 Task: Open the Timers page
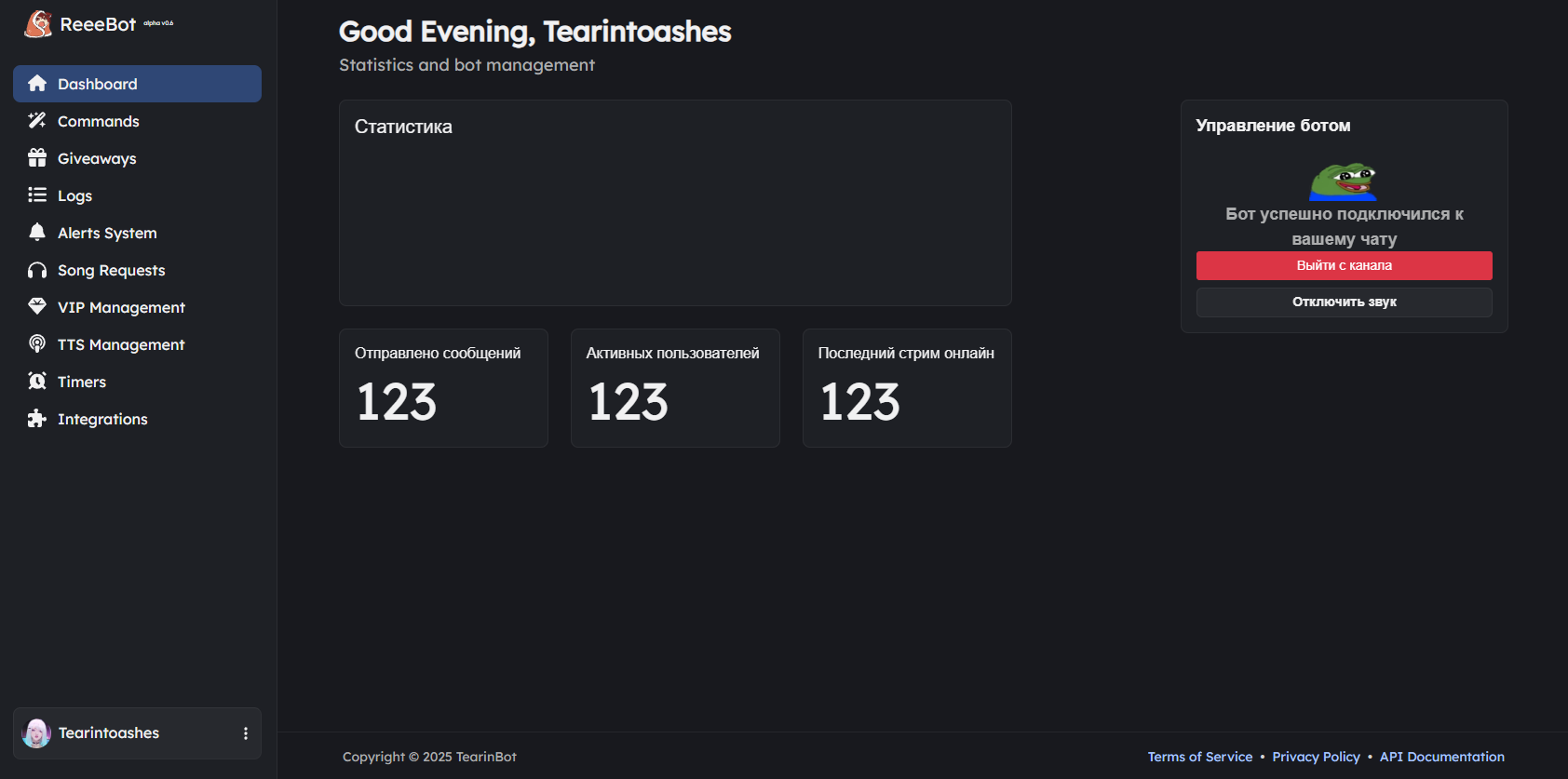point(82,382)
